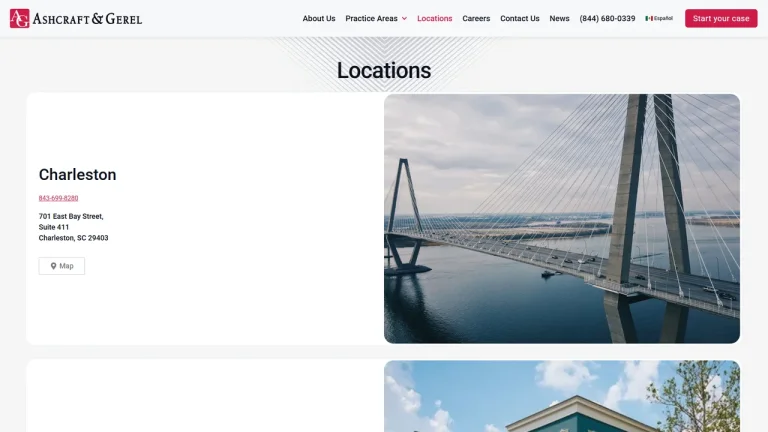Viewport: 768px width, 432px height.
Task: Click the Start your case button
Action: [721, 19]
